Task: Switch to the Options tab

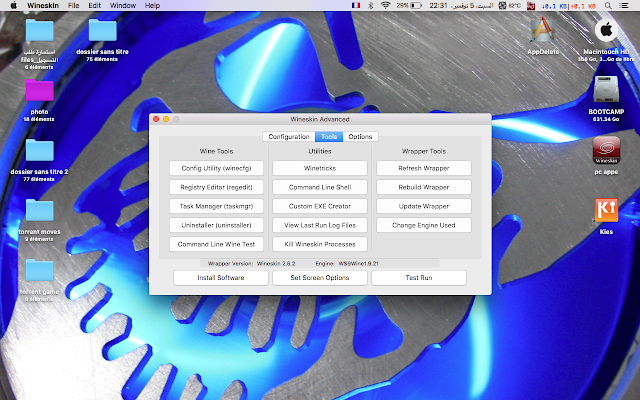Action: (360, 137)
